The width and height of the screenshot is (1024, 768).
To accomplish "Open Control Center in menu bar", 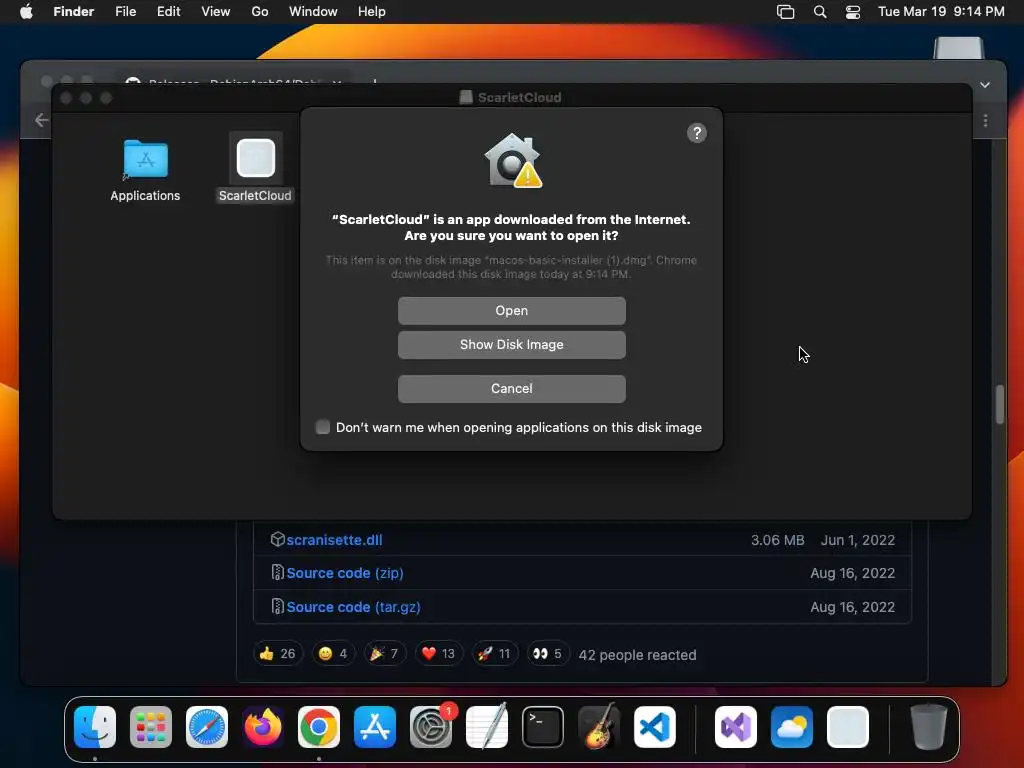I will tap(853, 12).
